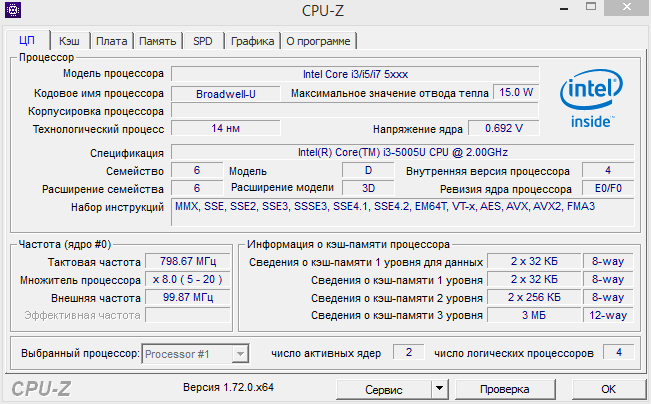651x404 pixels.
Task: Click the Проверка button
Action: (505, 389)
